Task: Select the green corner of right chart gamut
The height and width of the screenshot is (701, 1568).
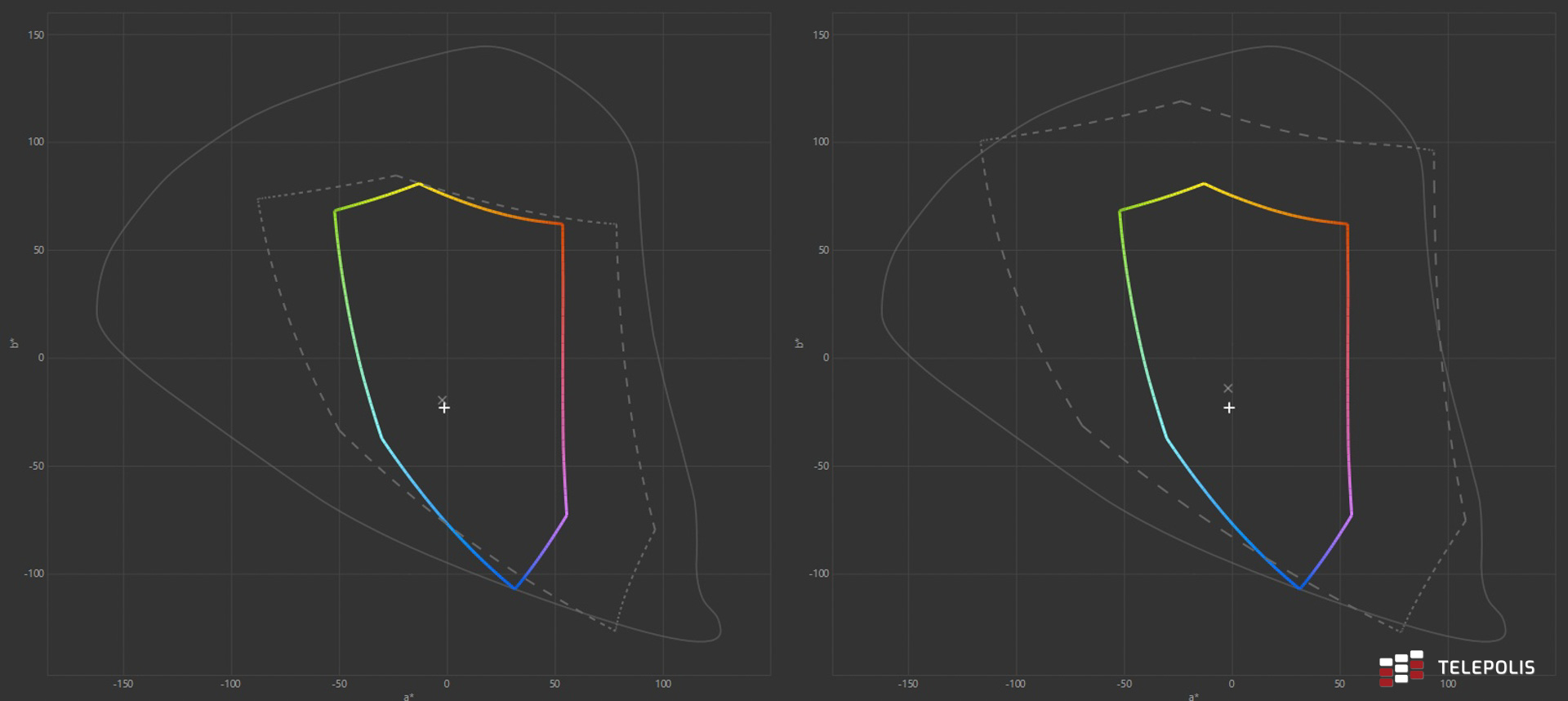Action: click(x=1120, y=211)
